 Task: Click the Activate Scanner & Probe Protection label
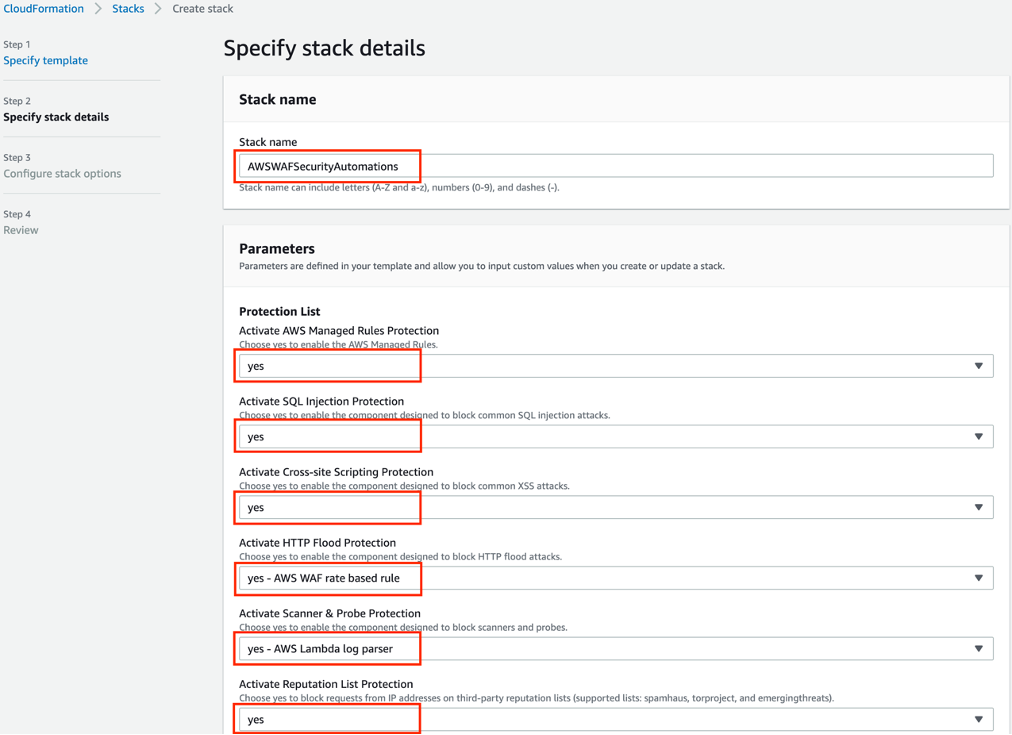330,614
